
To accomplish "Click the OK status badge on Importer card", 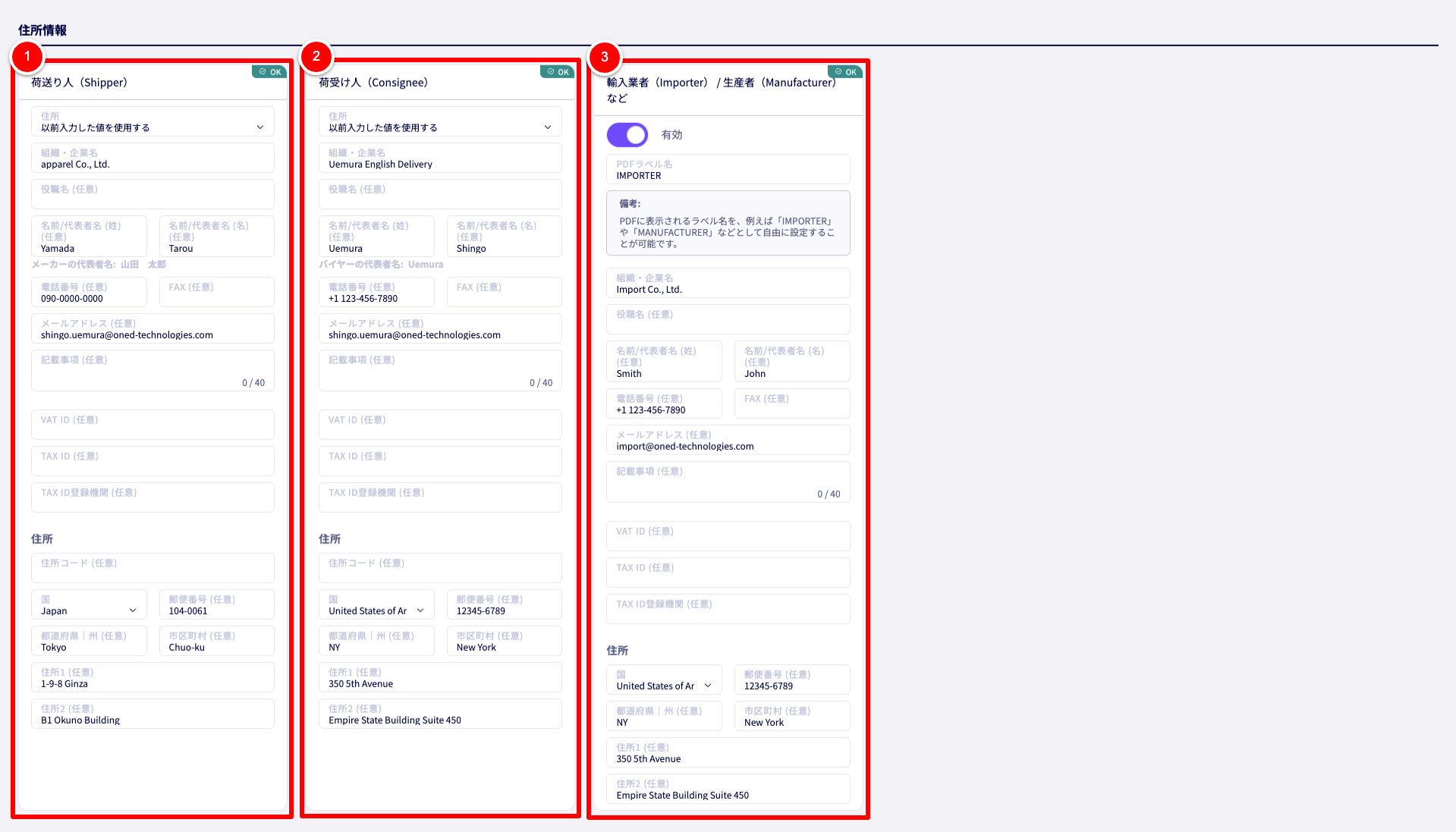I will click(x=845, y=72).
